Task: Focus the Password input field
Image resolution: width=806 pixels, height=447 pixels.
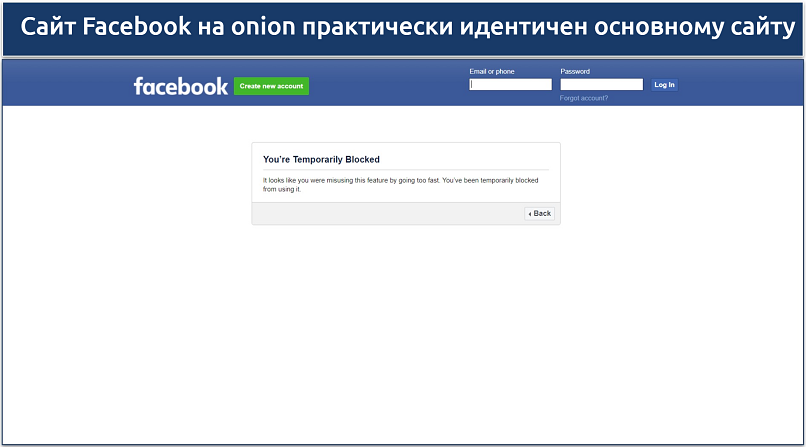Action: point(601,85)
